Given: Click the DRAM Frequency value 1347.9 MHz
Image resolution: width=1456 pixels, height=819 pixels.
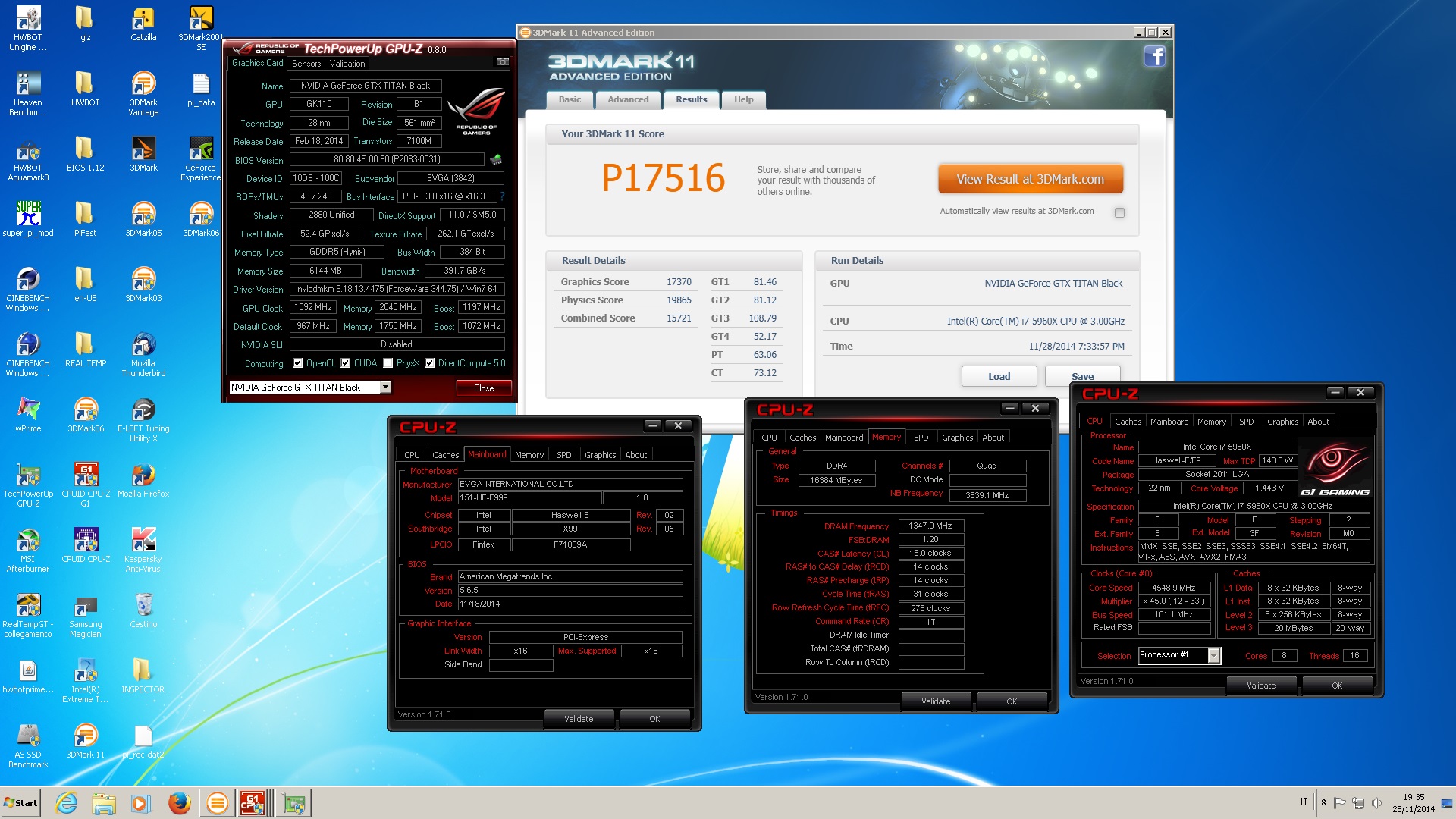Looking at the screenshot, I should [930, 526].
